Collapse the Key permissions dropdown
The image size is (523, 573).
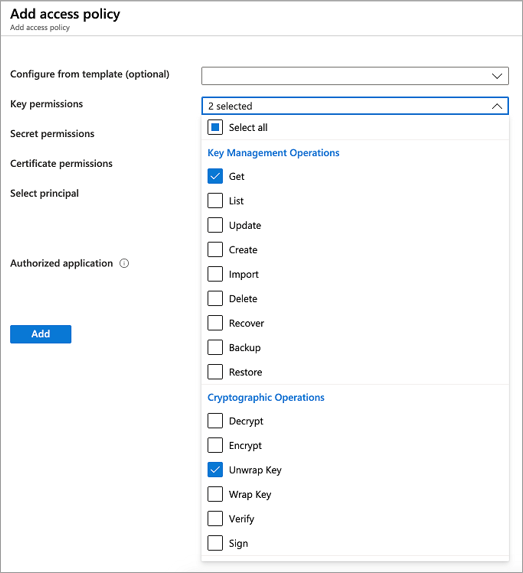pyautogui.click(x=355, y=106)
